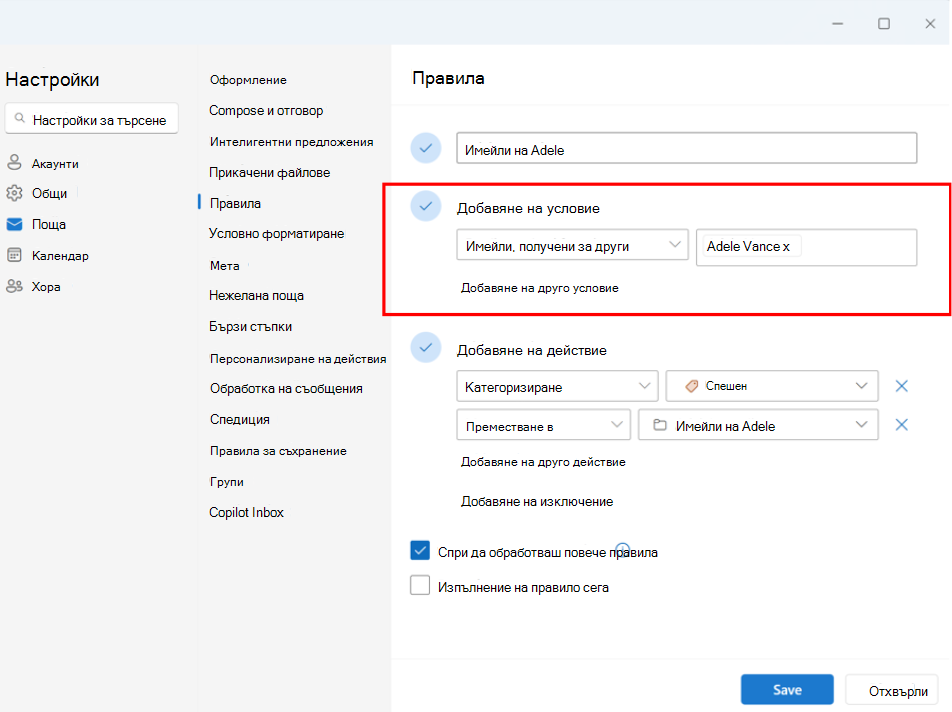Open the Общи gear settings section
This screenshot has height=712, width=952.
click(x=37, y=194)
